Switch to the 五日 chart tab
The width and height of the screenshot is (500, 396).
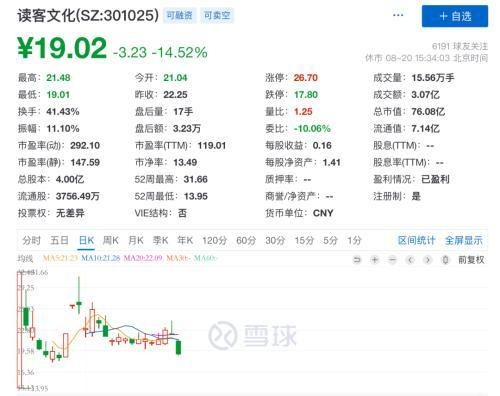coord(59,240)
